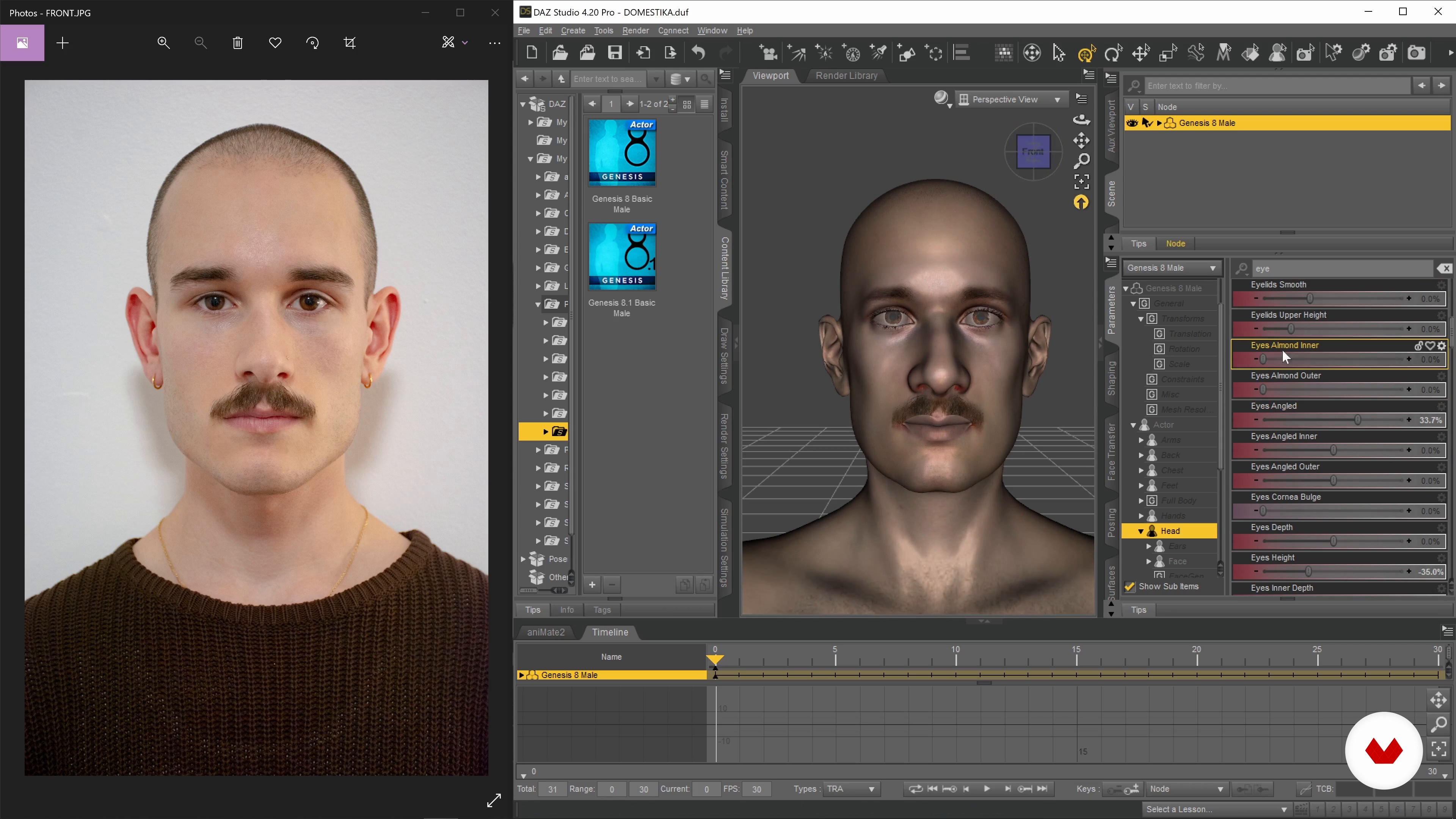This screenshot has width=1456, height=819.
Task: Click the viewport zoom magnifier icon
Action: pos(1081,161)
